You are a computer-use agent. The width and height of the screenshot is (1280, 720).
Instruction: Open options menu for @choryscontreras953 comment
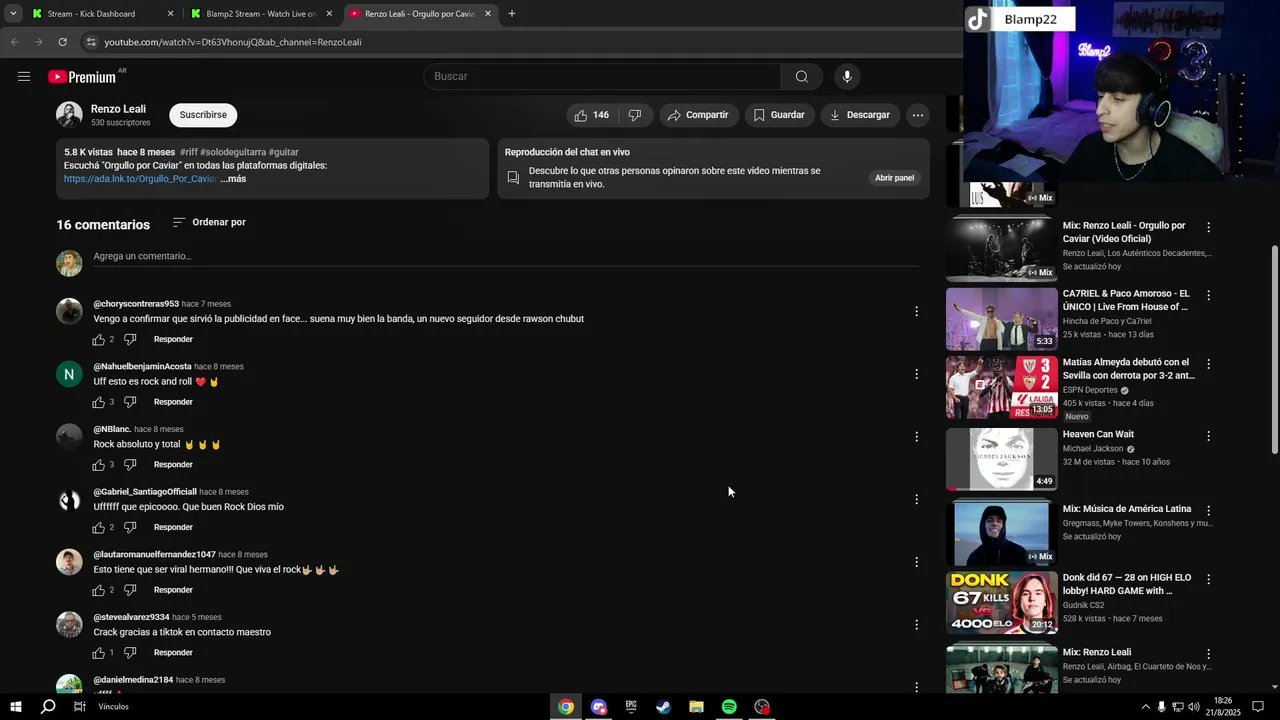tap(916, 312)
